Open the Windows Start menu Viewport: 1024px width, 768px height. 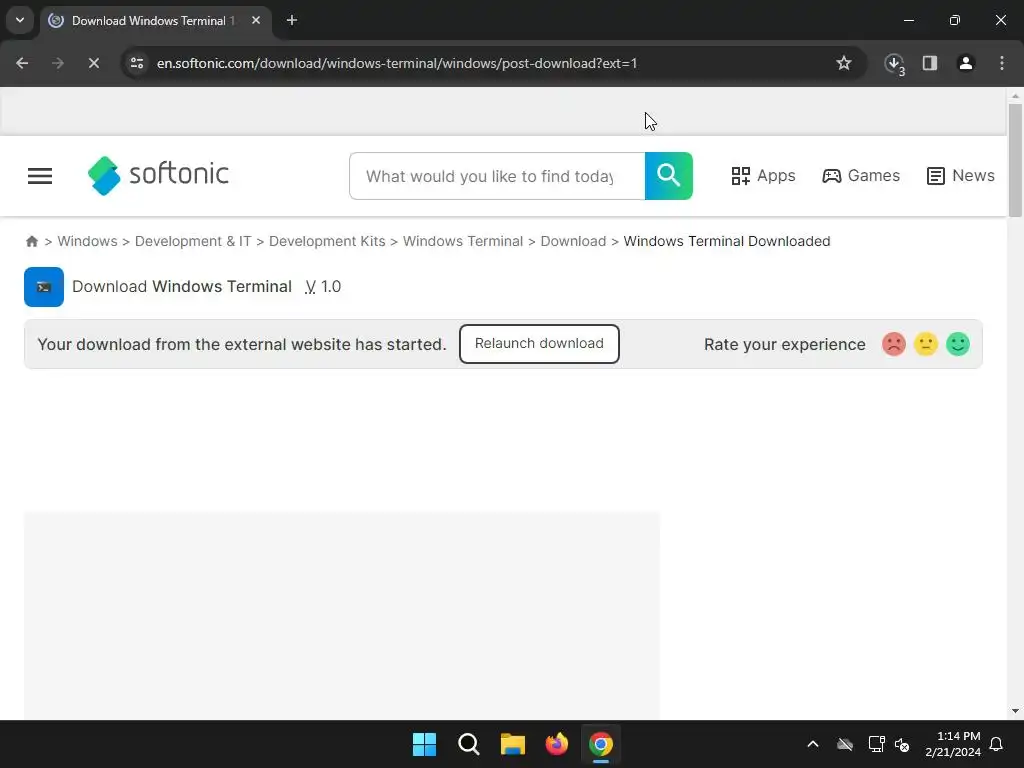[x=424, y=744]
